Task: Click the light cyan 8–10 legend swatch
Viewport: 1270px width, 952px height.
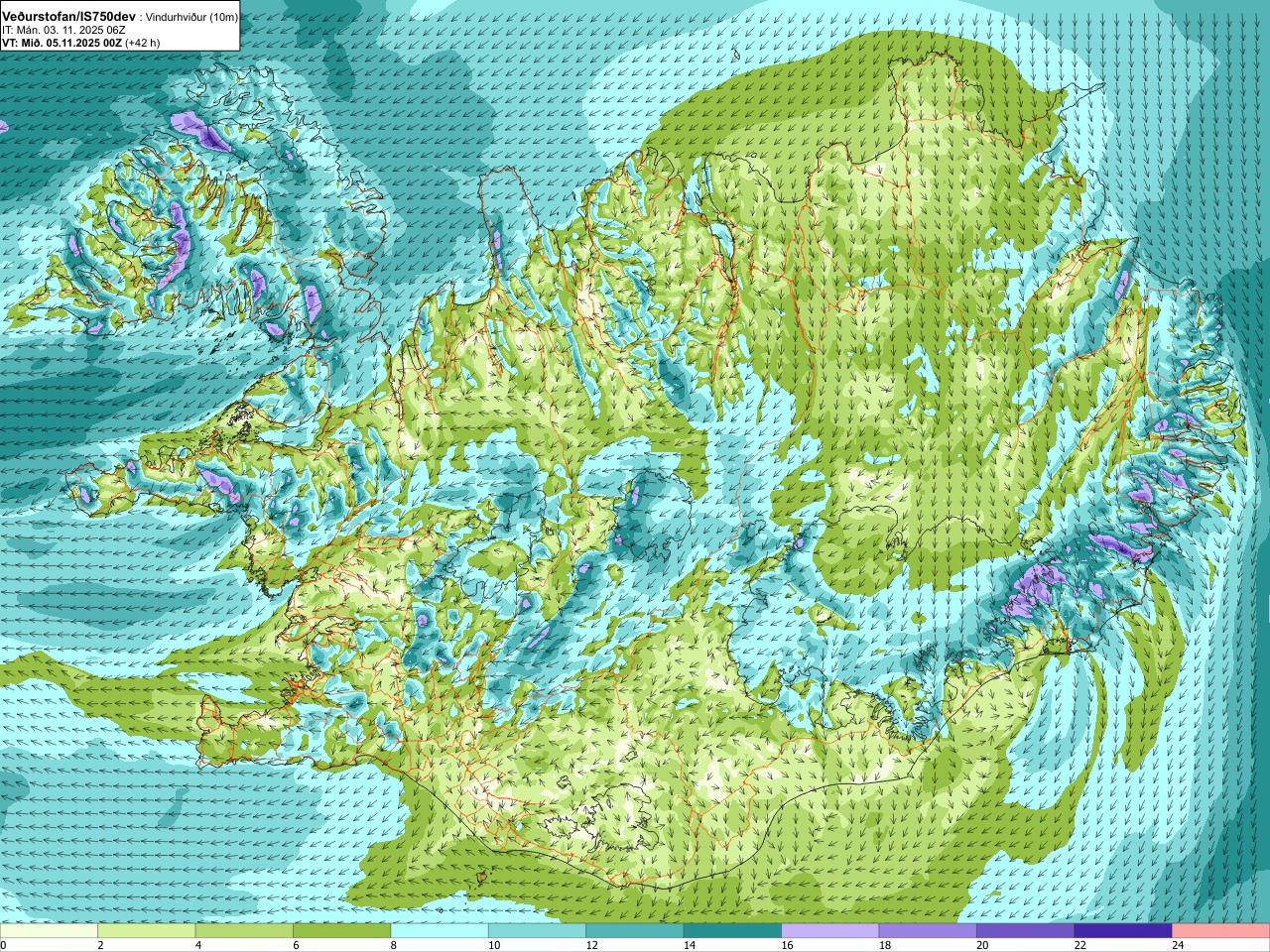Action: tap(440, 931)
